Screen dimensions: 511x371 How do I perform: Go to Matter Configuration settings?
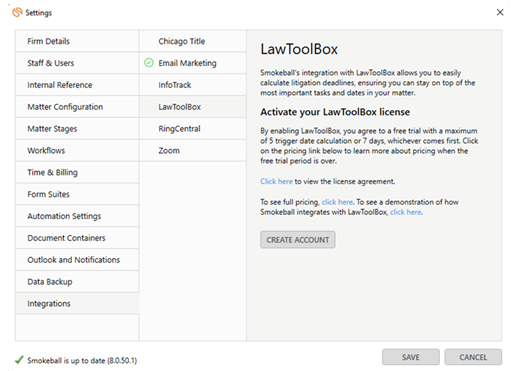click(x=77, y=107)
